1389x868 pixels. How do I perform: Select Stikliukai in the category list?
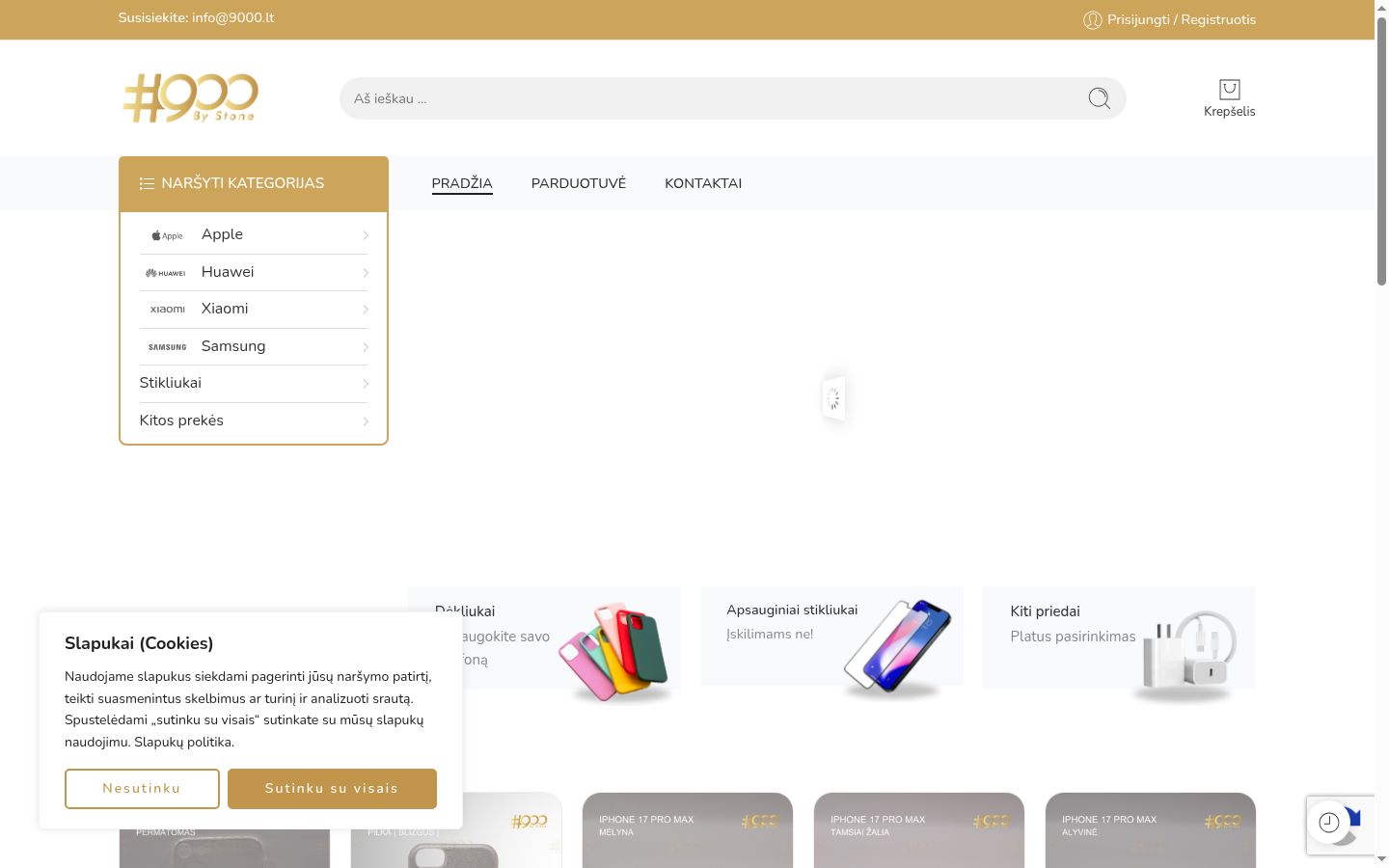point(171,383)
